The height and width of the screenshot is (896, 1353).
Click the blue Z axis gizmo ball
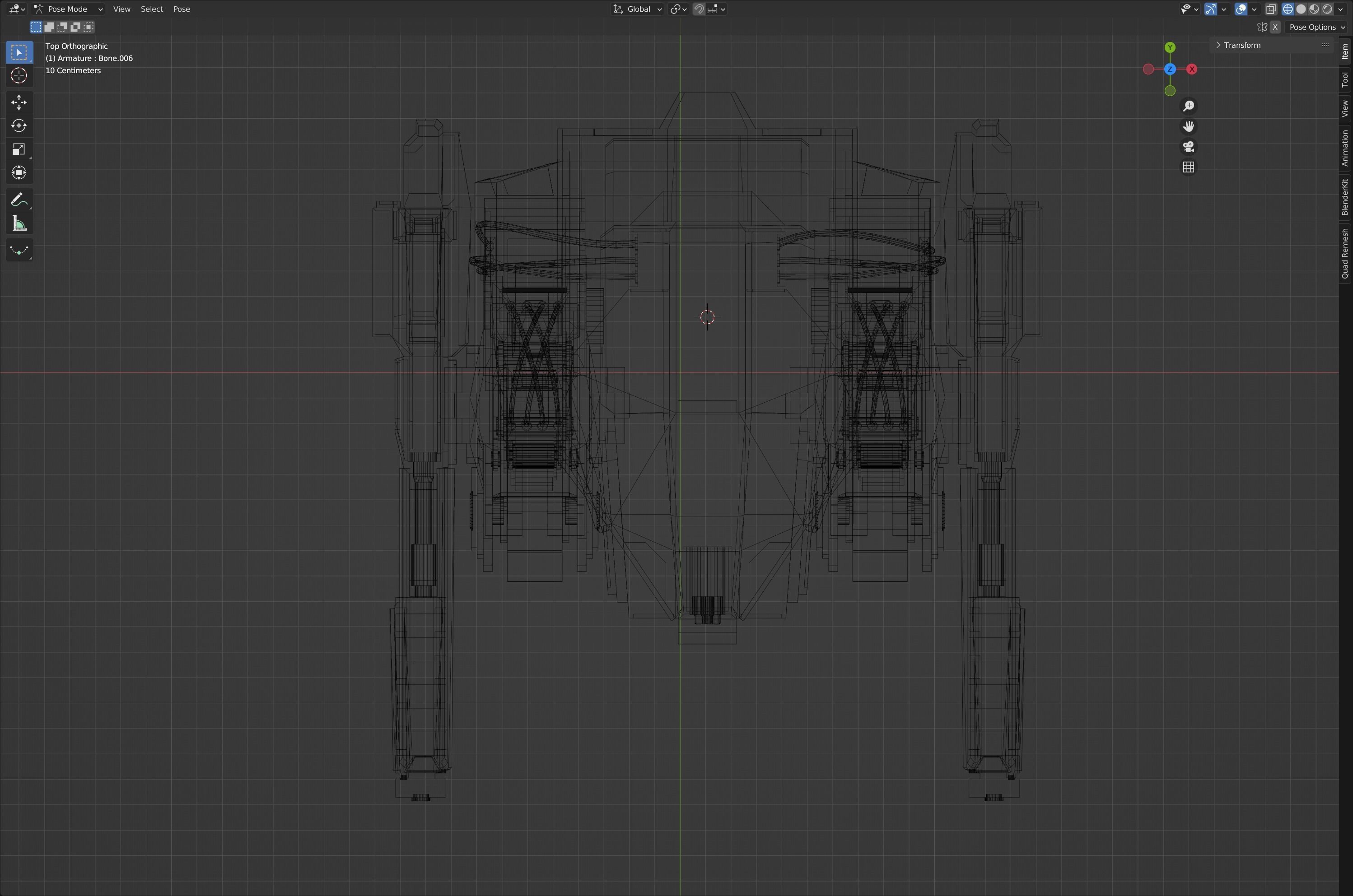point(1170,69)
